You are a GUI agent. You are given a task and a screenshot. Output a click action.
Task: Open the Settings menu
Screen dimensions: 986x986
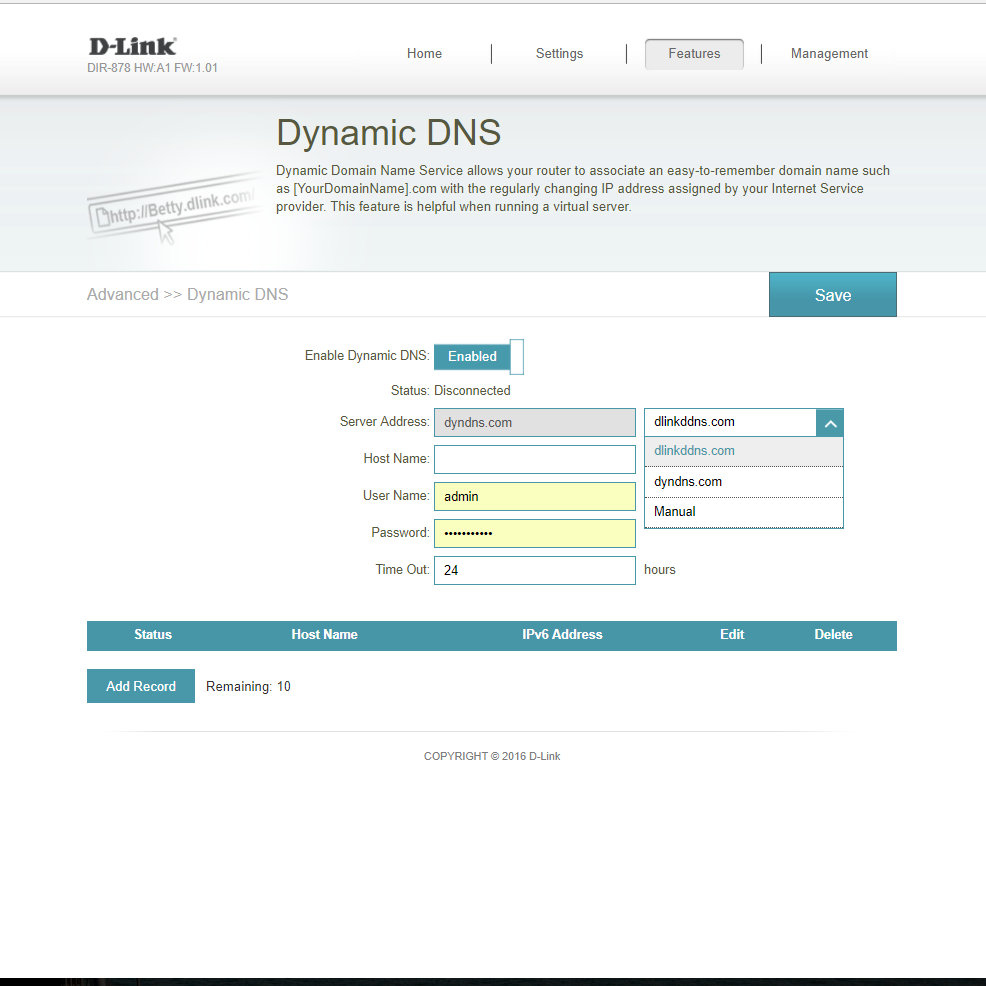(559, 54)
